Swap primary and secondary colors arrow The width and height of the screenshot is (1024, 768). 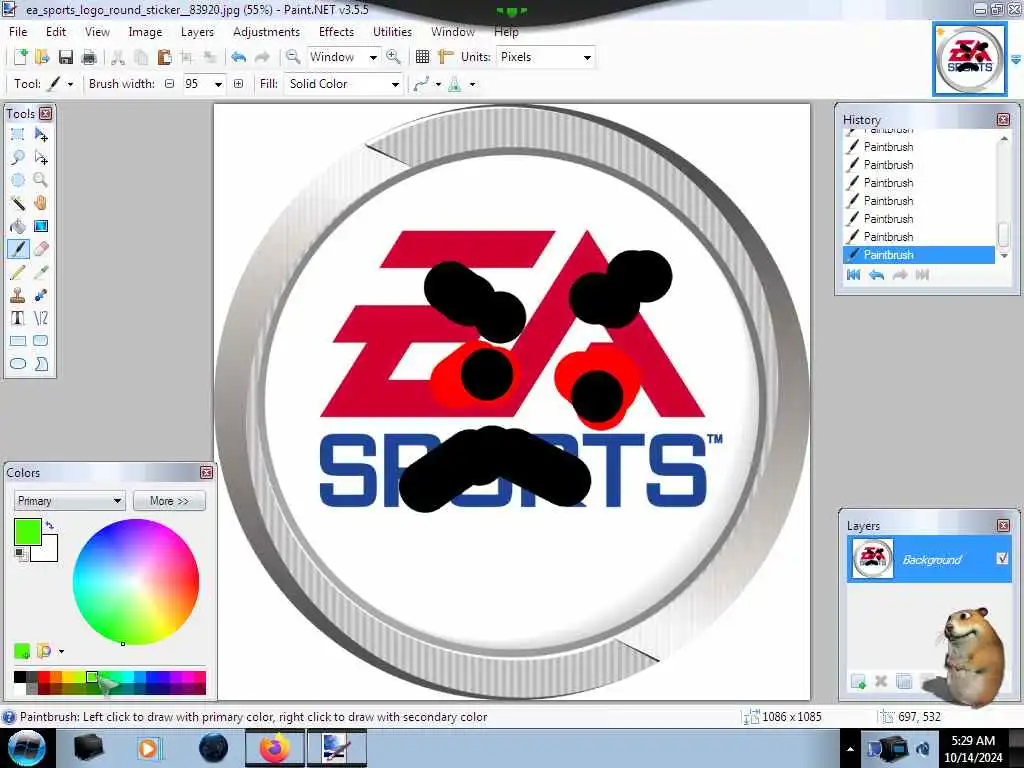(50, 525)
